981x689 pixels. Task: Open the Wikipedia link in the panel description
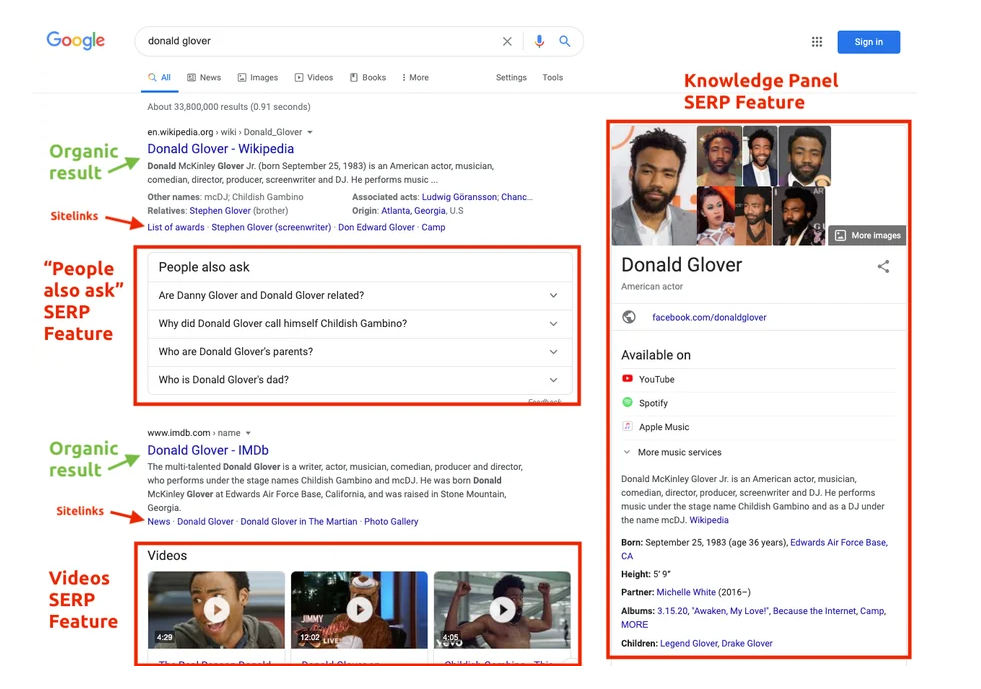[709, 520]
